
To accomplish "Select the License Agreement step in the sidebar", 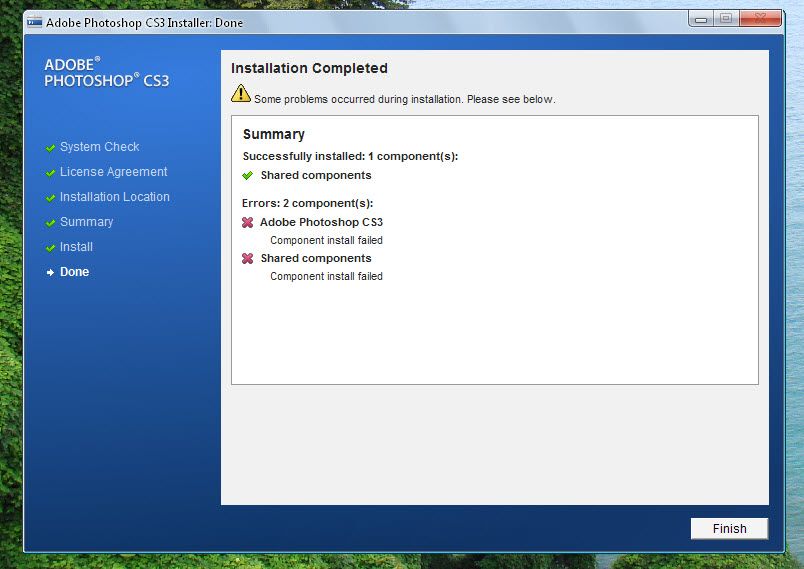I will pyautogui.click(x=113, y=172).
